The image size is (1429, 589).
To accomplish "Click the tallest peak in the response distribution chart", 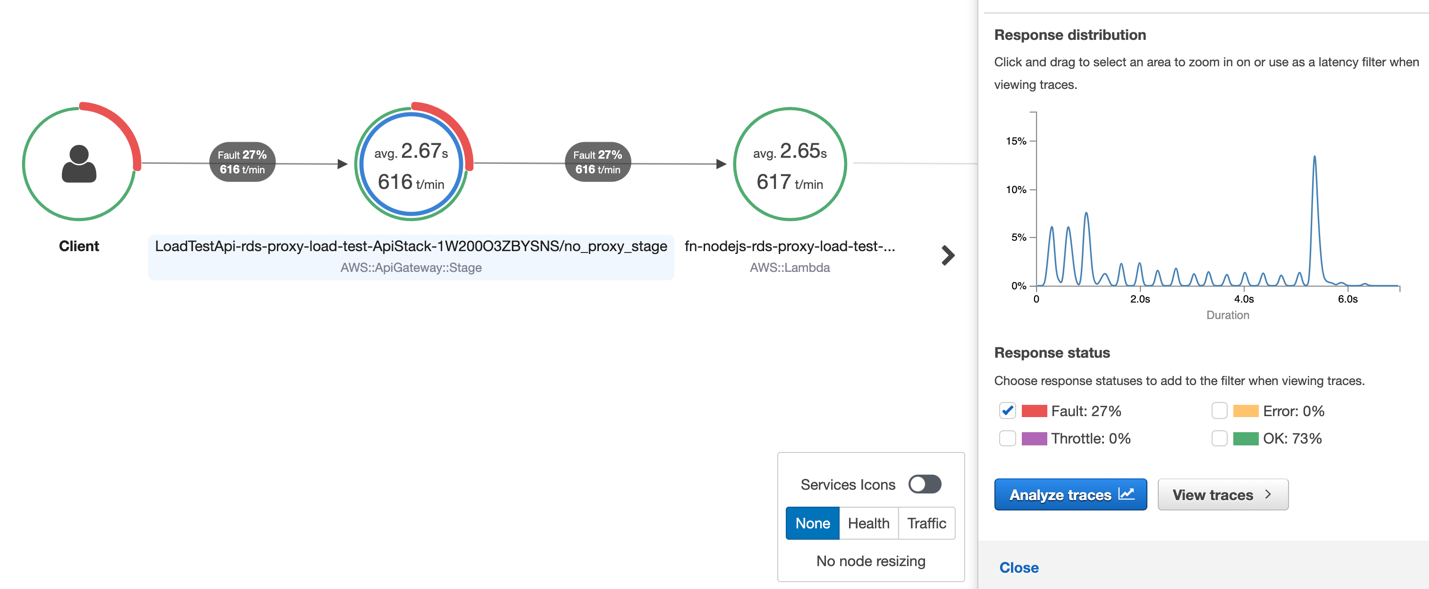I will 1314,160.
